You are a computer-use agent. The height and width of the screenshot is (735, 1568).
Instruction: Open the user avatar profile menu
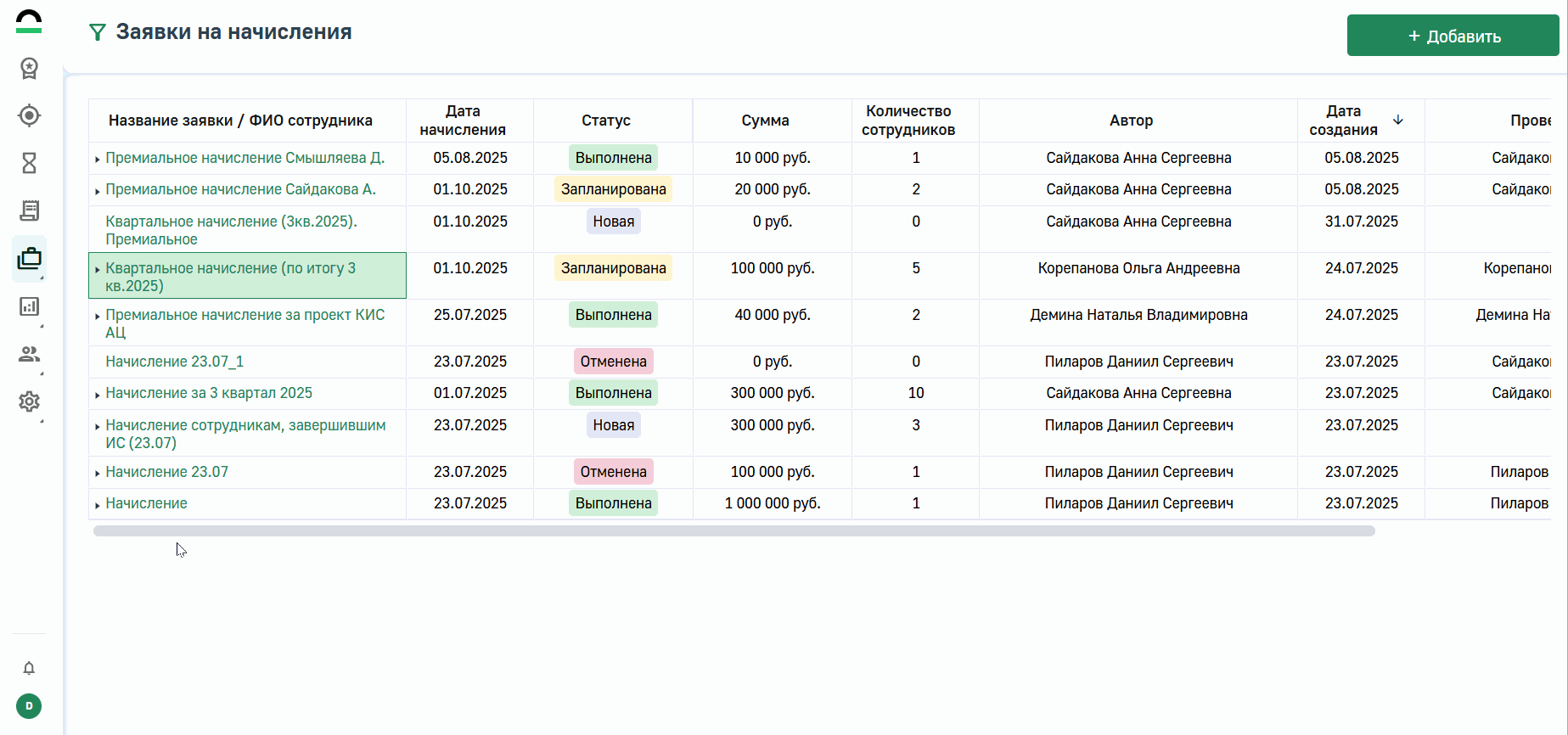pos(29,706)
